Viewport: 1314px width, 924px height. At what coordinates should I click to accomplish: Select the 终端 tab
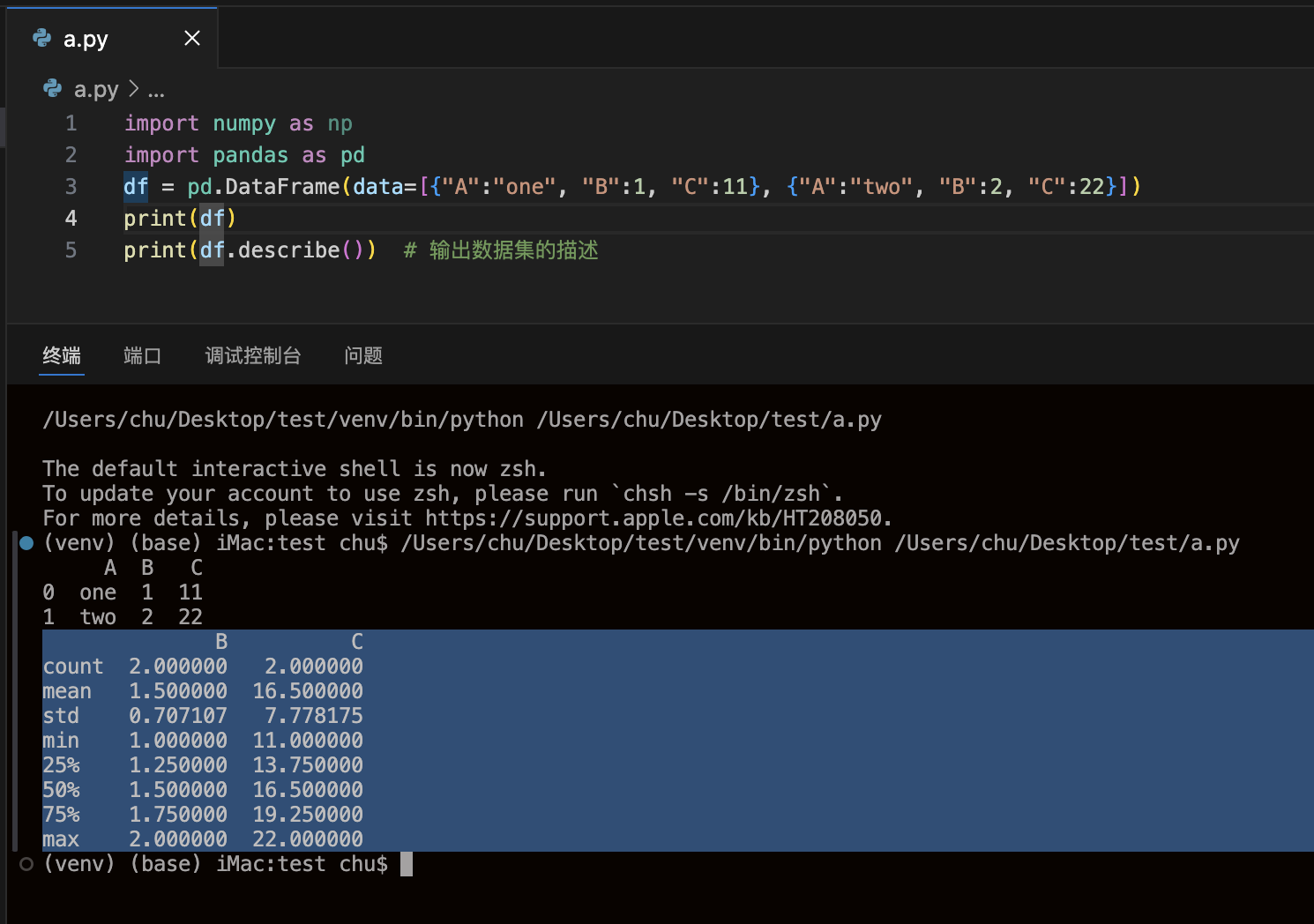(61, 355)
